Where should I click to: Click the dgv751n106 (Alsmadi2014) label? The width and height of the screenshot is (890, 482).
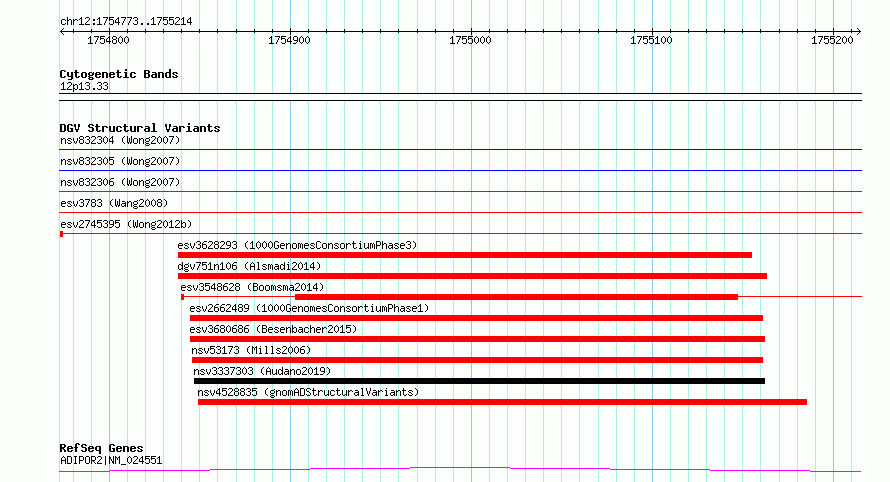pyautogui.click(x=249, y=266)
